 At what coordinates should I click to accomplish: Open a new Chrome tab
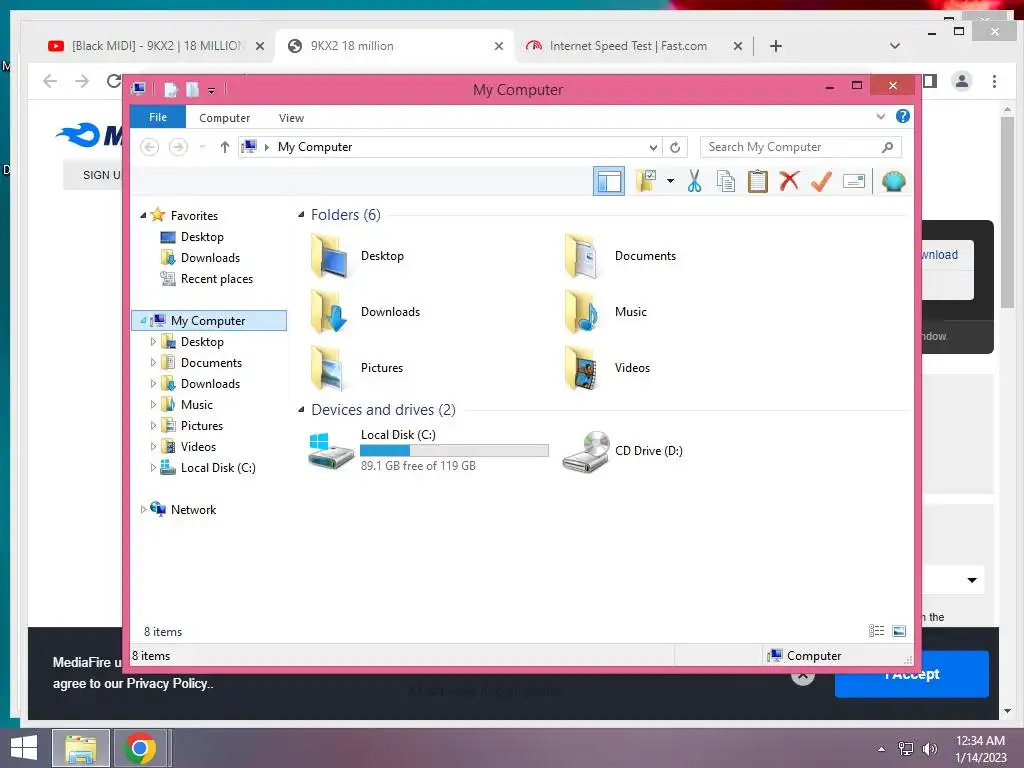(x=775, y=46)
